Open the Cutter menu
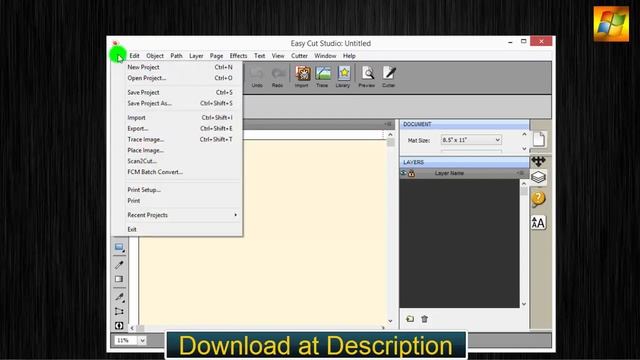 point(299,56)
